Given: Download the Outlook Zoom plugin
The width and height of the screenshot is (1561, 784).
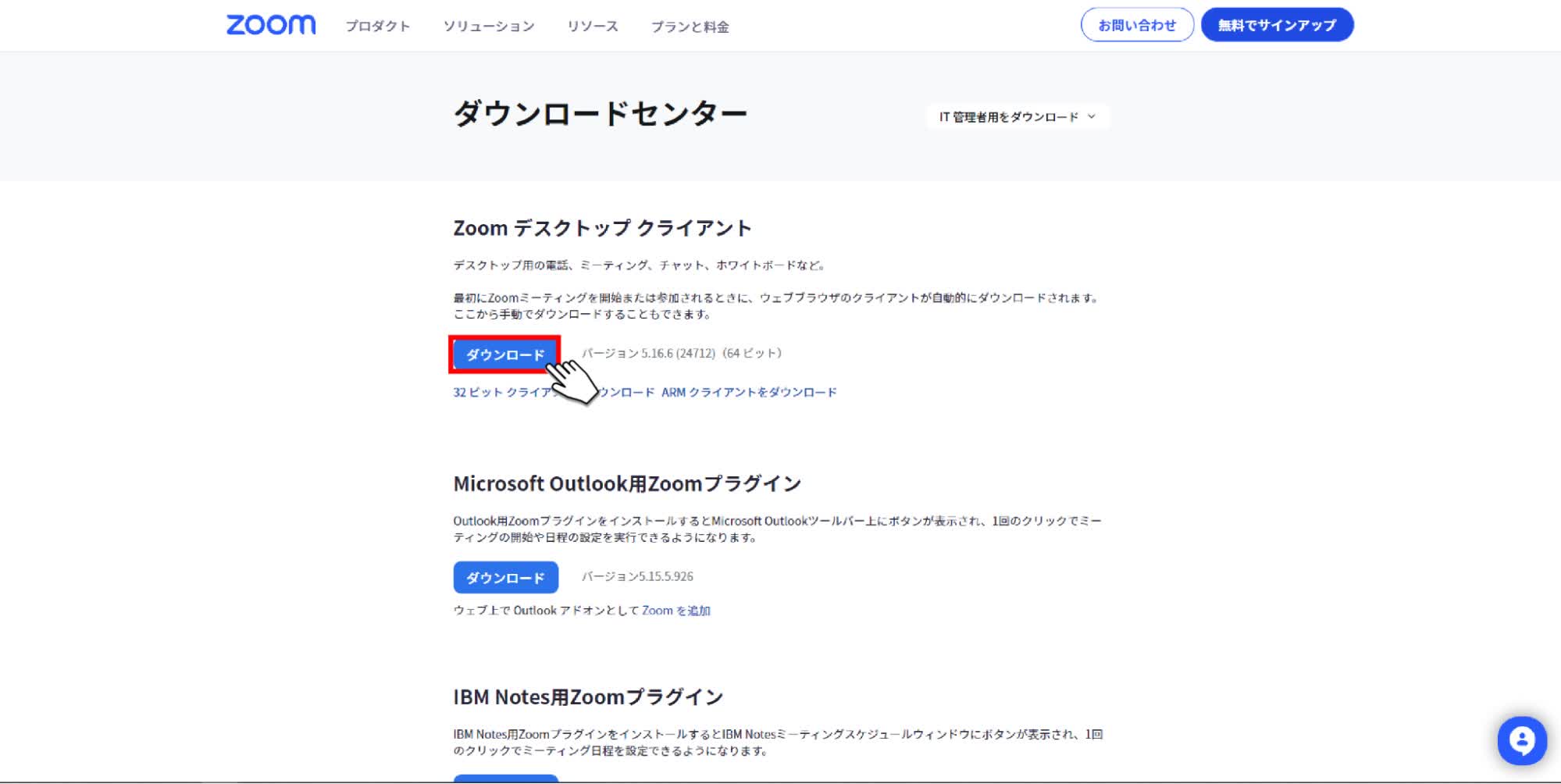Looking at the screenshot, I should [505, 577].
